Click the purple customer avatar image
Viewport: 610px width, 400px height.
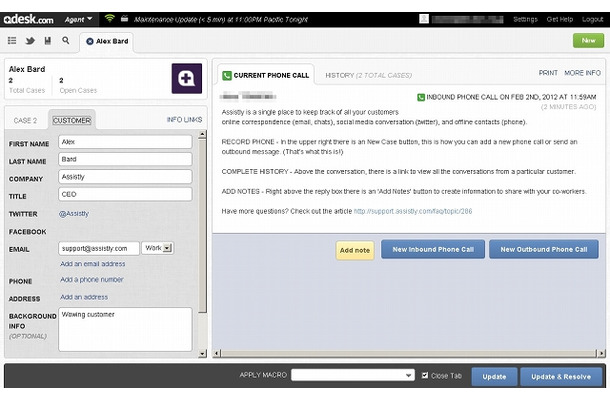click(x=187, y=78)
